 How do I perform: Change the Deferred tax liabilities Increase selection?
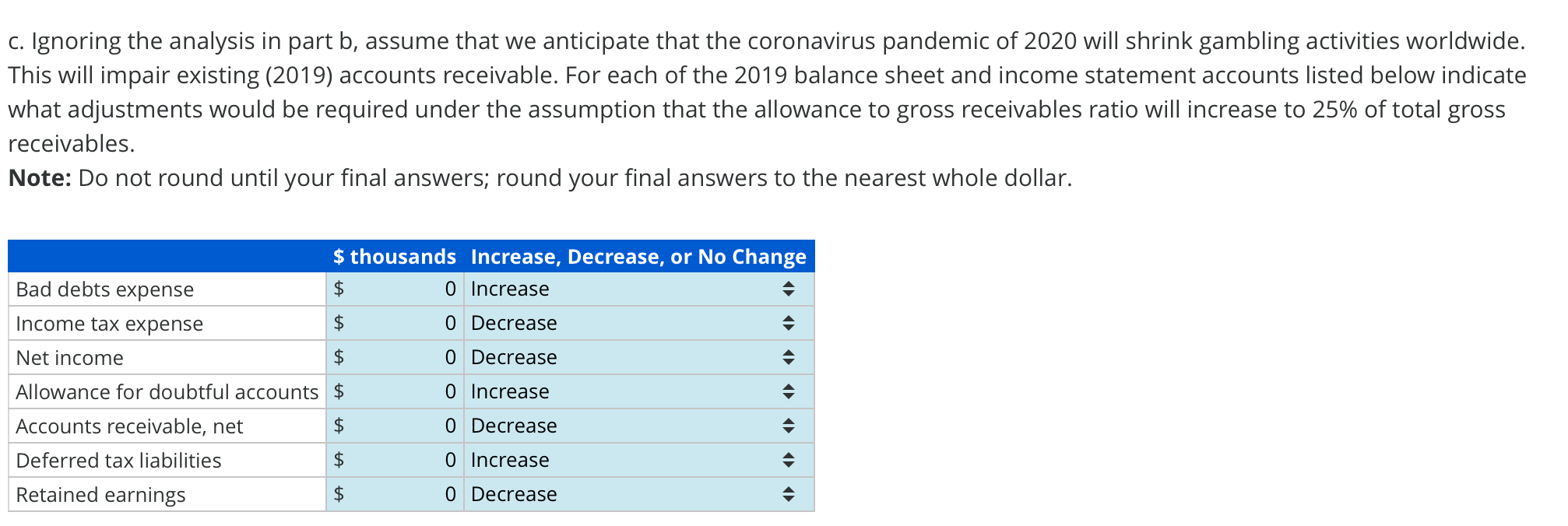[x=623, y=460]
